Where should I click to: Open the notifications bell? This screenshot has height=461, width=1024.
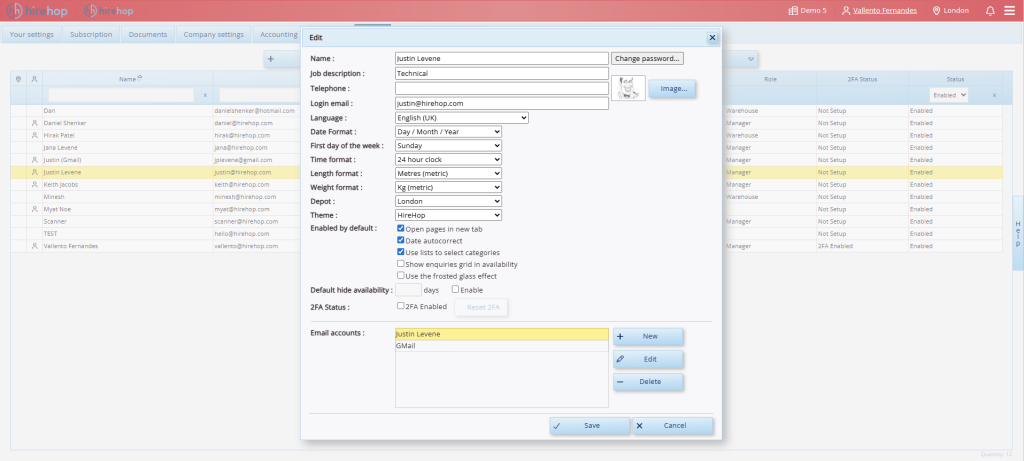click(x=990, y=10)
